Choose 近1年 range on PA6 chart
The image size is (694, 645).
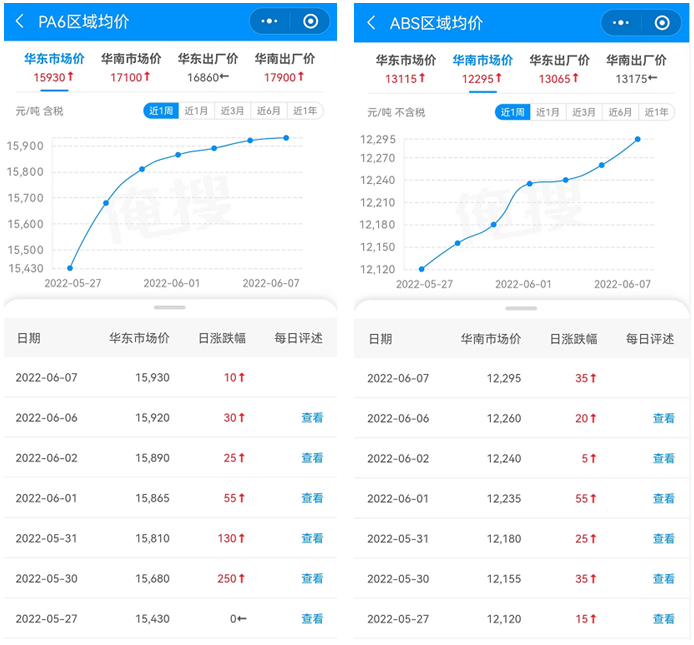304,111
